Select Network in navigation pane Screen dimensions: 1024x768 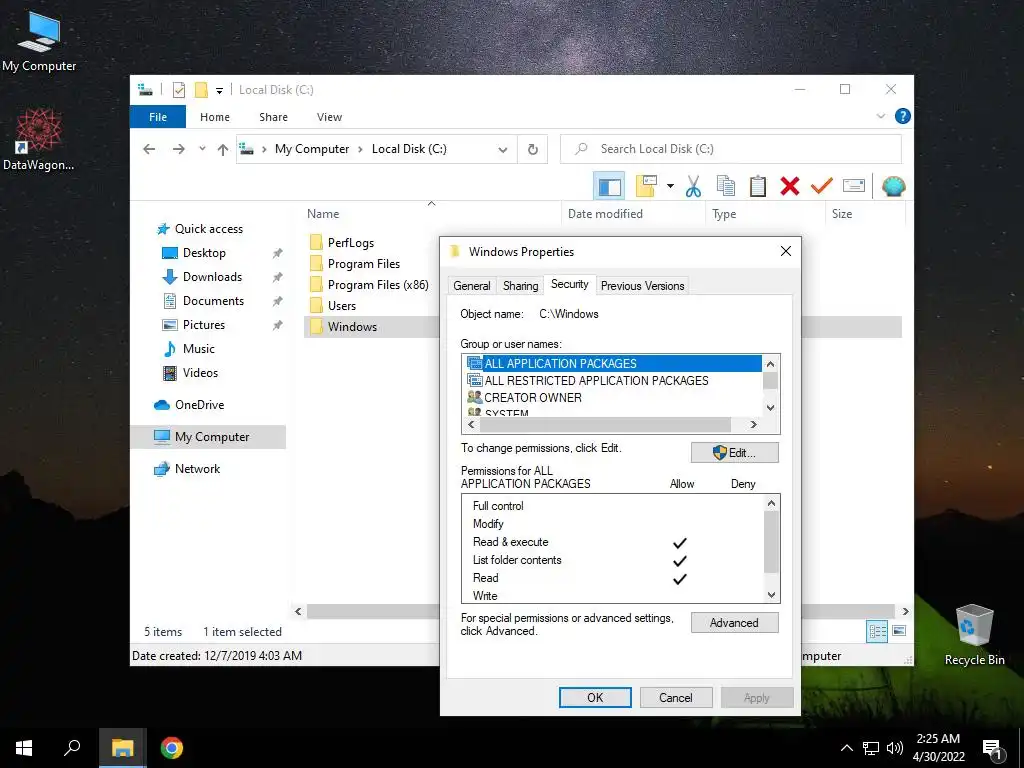pyautogui.click(x=197, y=469)
